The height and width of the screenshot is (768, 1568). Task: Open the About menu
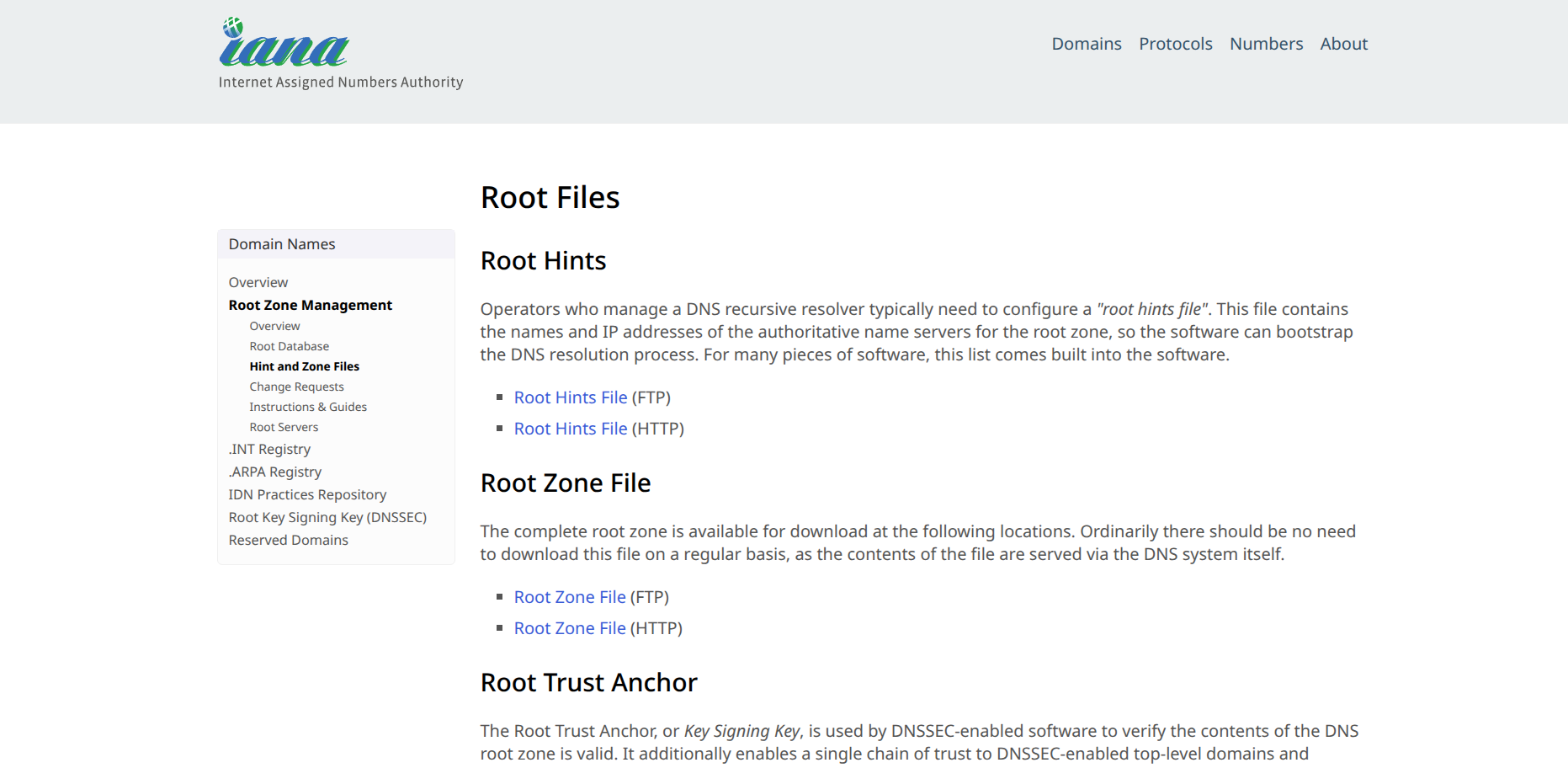[x=1343, y=44]
